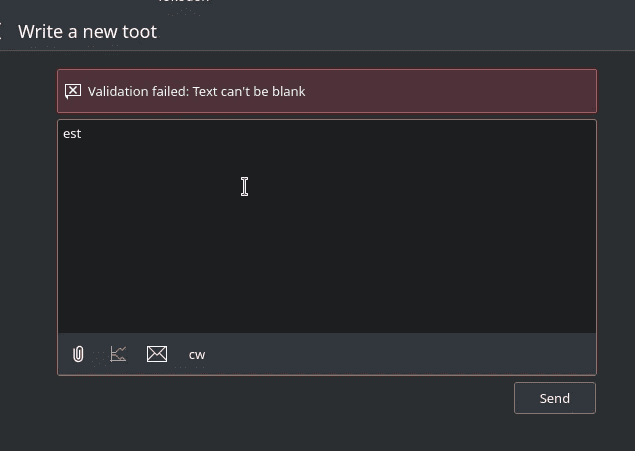The image size is (635, 451).
Task: Select the 'Validation failed: Text can't be blank' message
Action: point(196,91)
